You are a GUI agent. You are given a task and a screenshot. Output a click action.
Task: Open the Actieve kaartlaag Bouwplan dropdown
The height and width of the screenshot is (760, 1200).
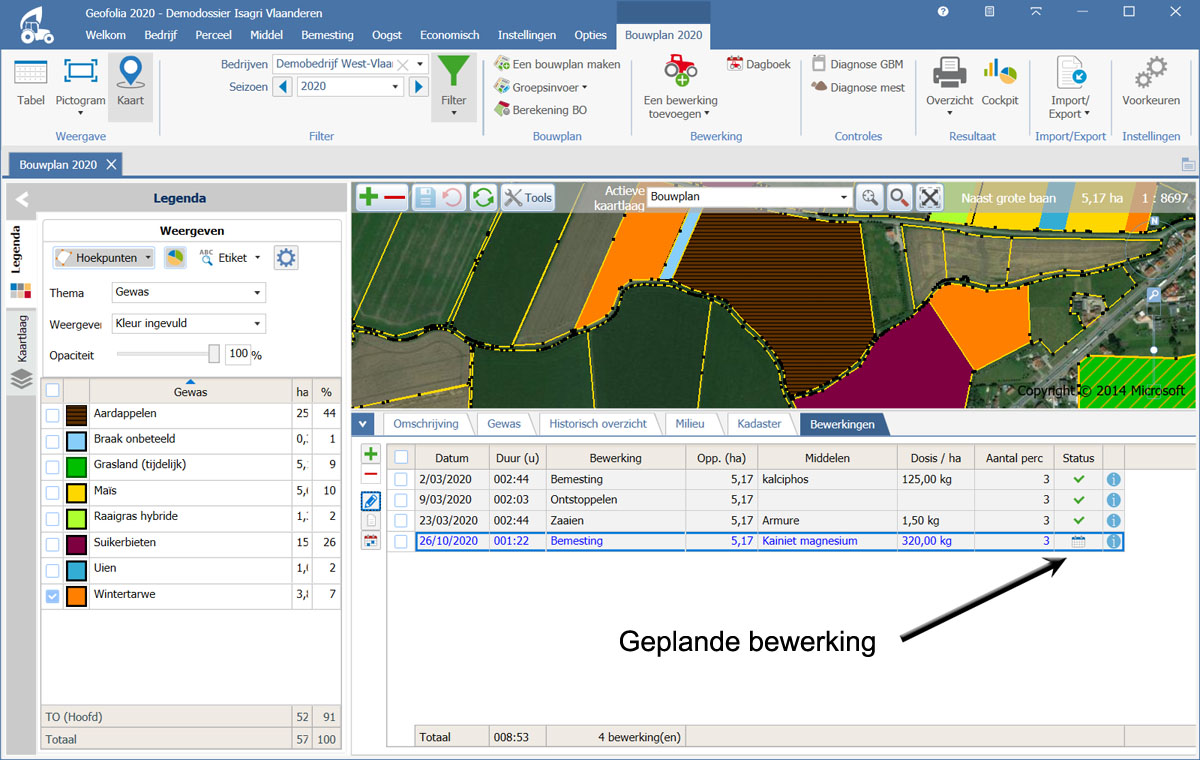[845, 198]
